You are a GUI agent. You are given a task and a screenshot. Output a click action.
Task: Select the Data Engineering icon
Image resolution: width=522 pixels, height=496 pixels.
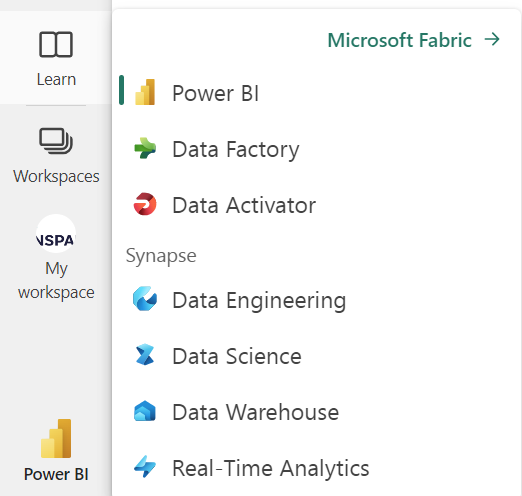point(145,299)
